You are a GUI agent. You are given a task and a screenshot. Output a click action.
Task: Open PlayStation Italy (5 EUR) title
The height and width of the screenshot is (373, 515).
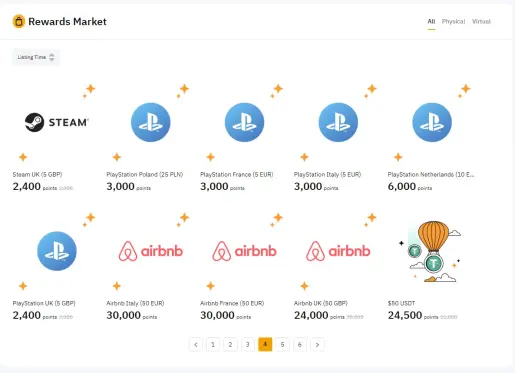(x=327, y=174)
